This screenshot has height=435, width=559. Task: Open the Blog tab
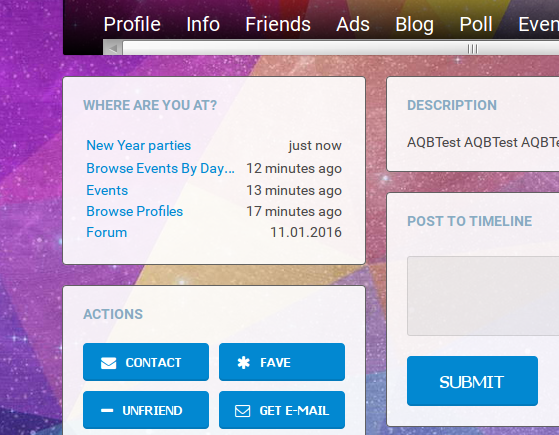pyautogui.click(x=415, y=24)
